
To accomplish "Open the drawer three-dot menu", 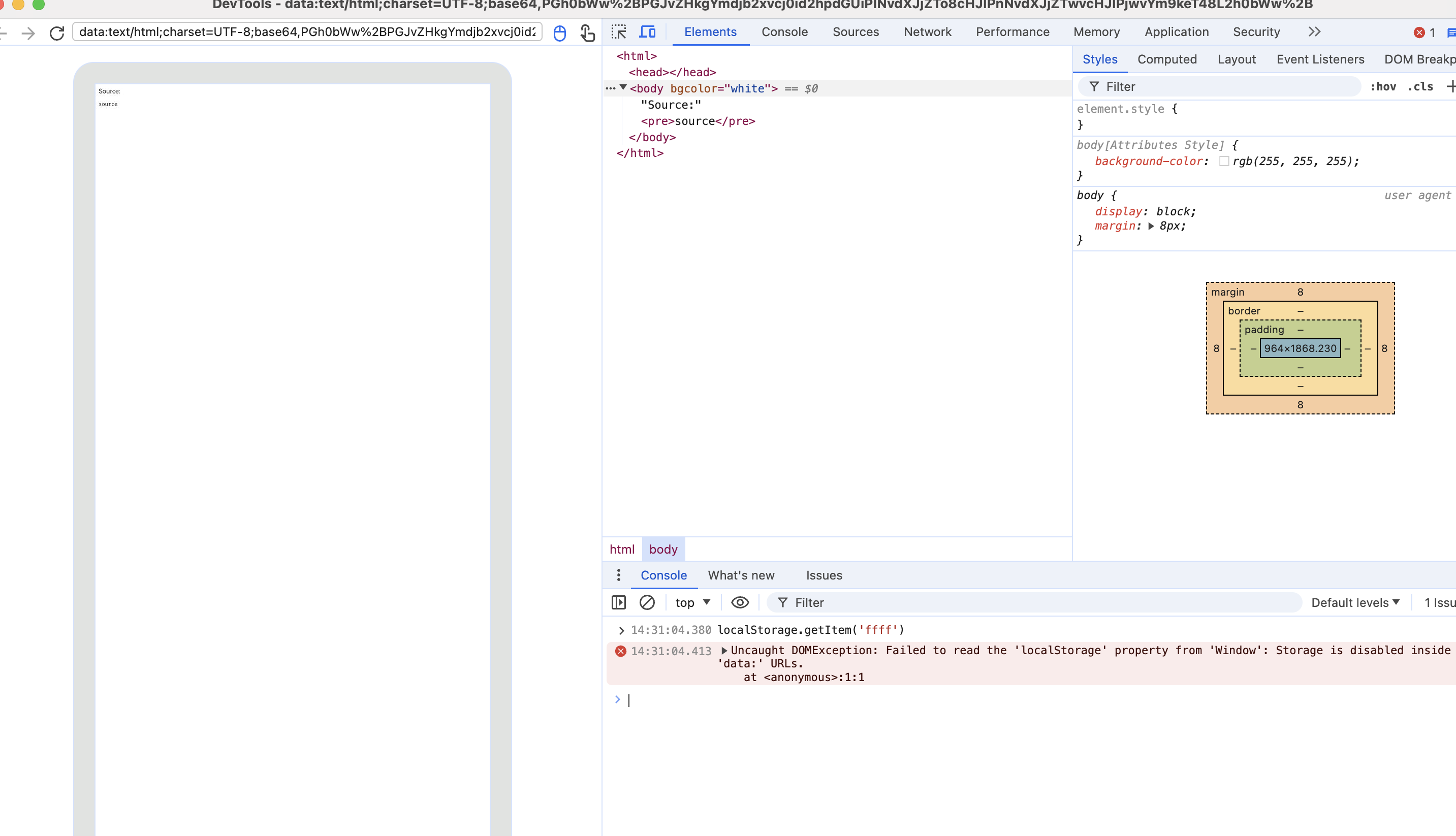I will coord(618,575).
